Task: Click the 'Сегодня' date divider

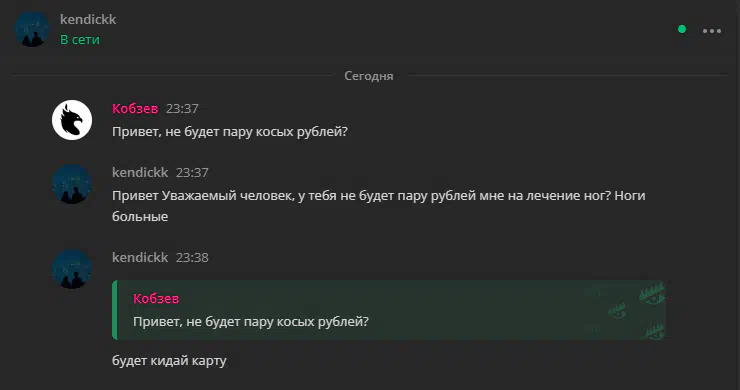Action: [x=369, y=76]
